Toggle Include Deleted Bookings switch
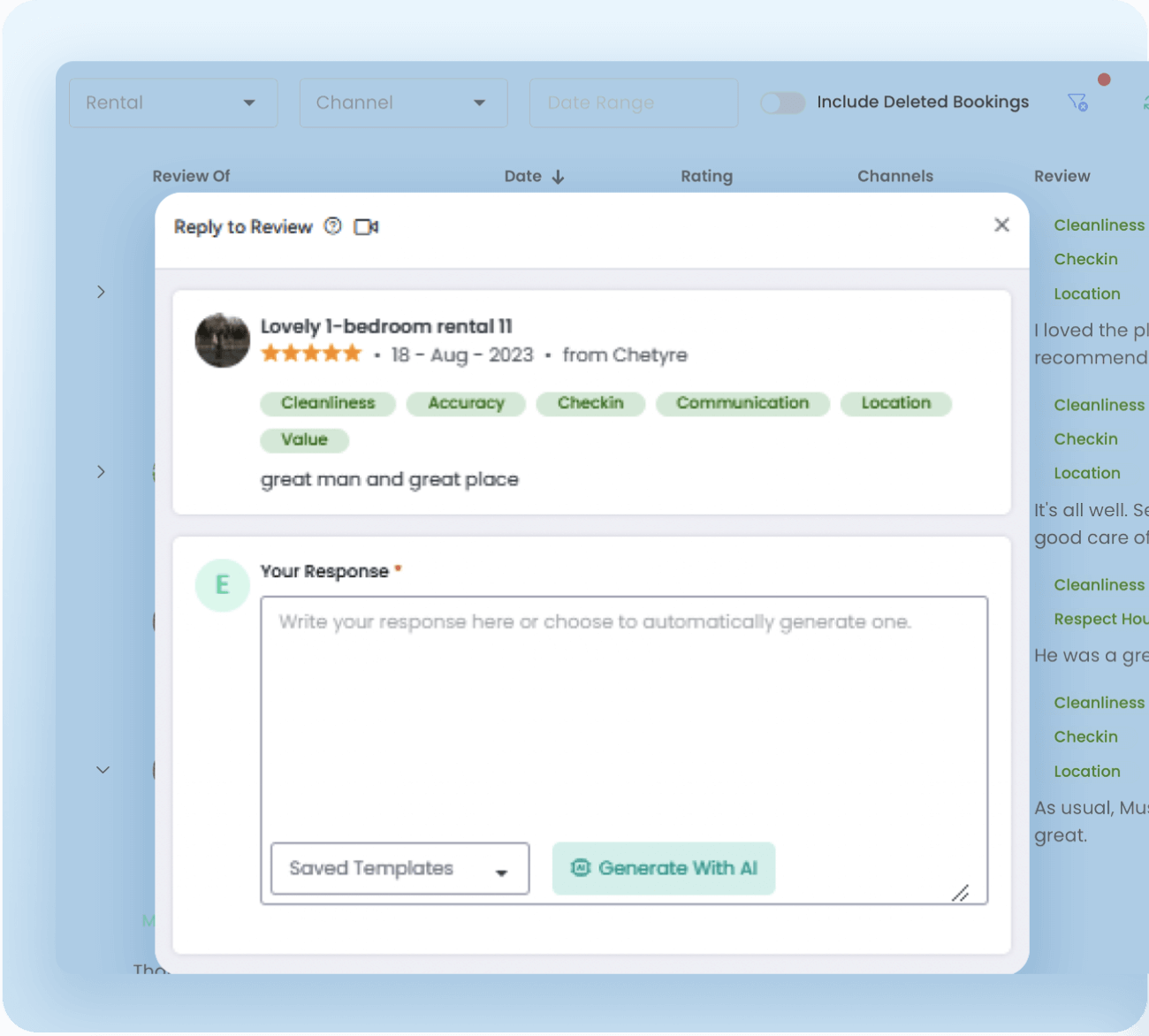This screenshot has width=1149, height=1036. point(783,103)
